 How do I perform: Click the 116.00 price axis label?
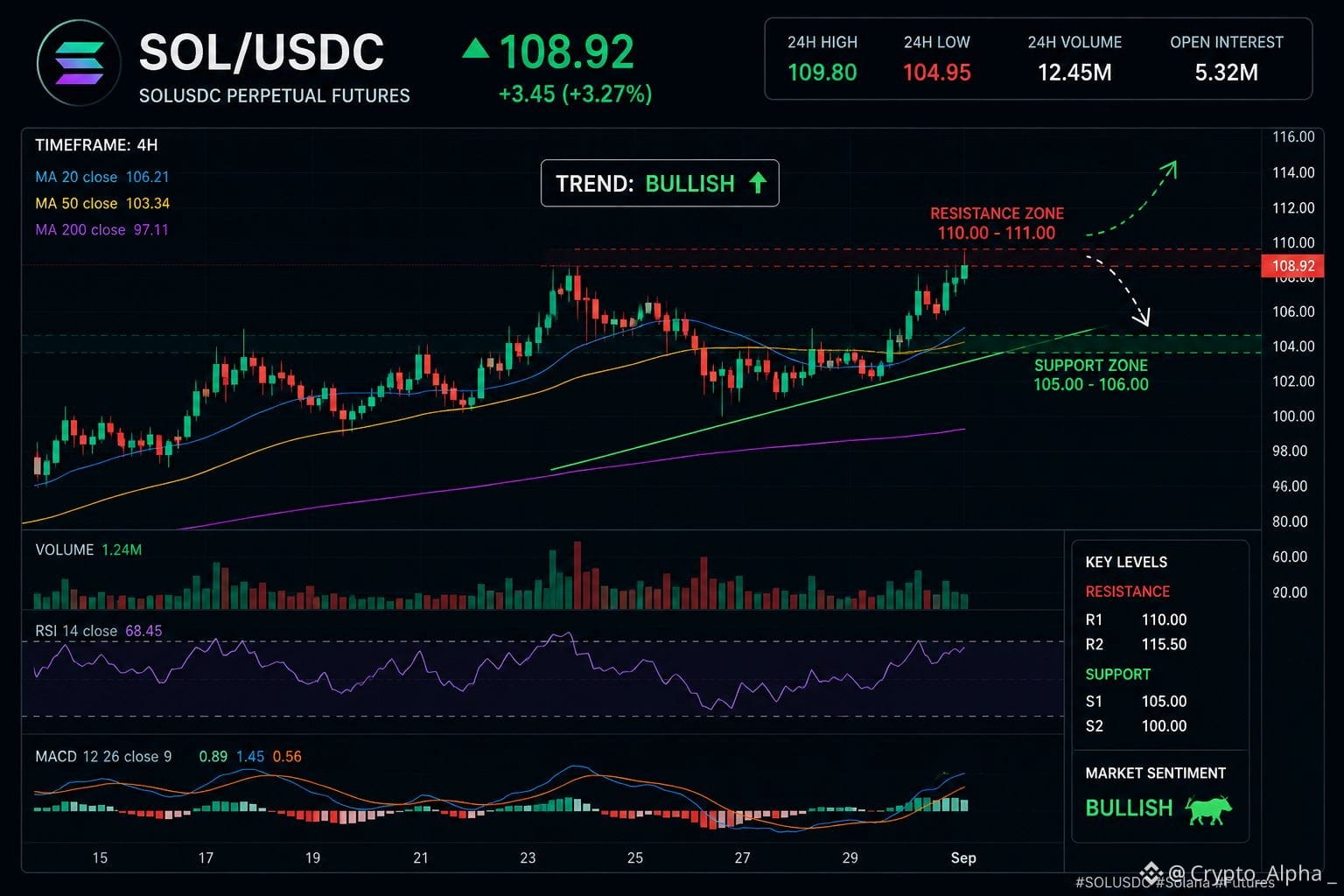tap(1293, 136)
